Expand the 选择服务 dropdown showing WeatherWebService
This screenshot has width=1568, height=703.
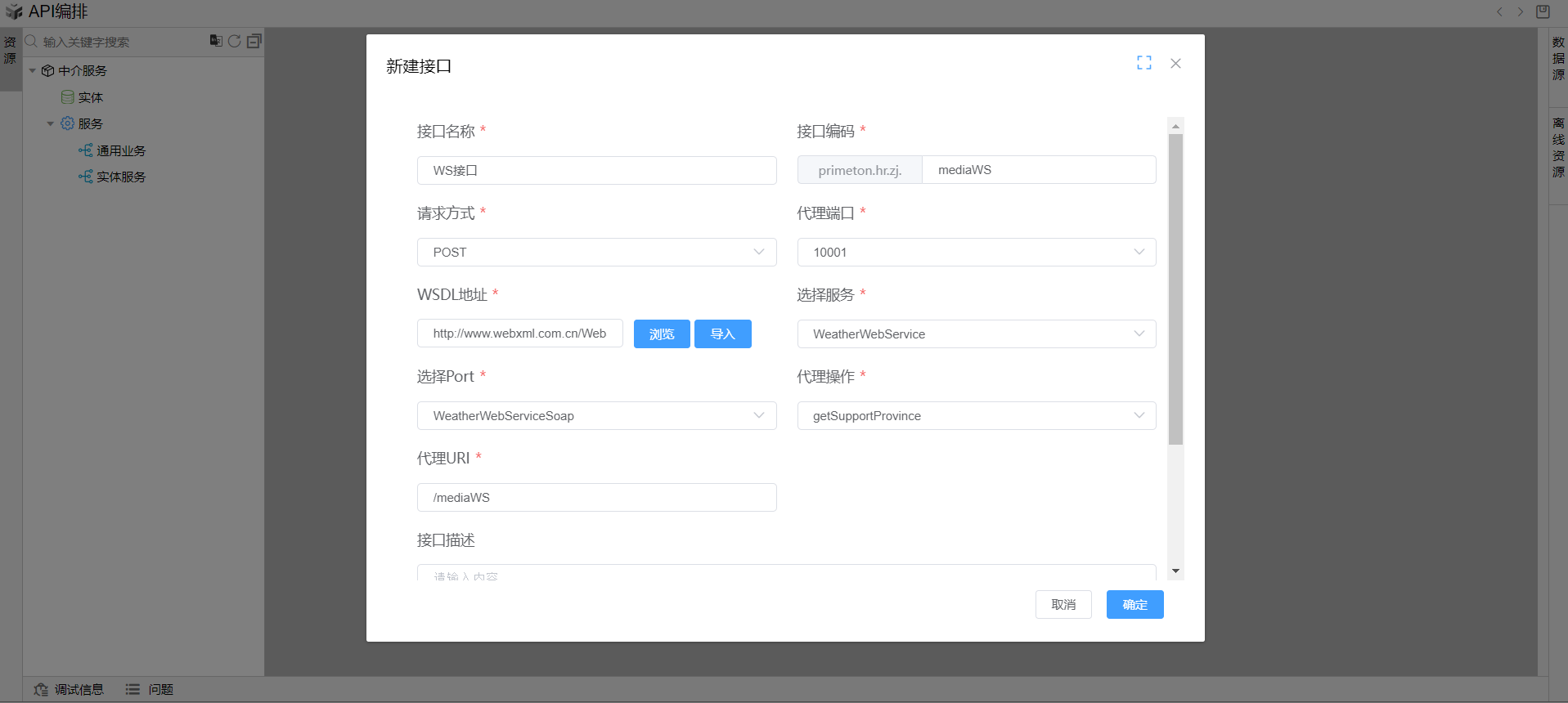976,334
